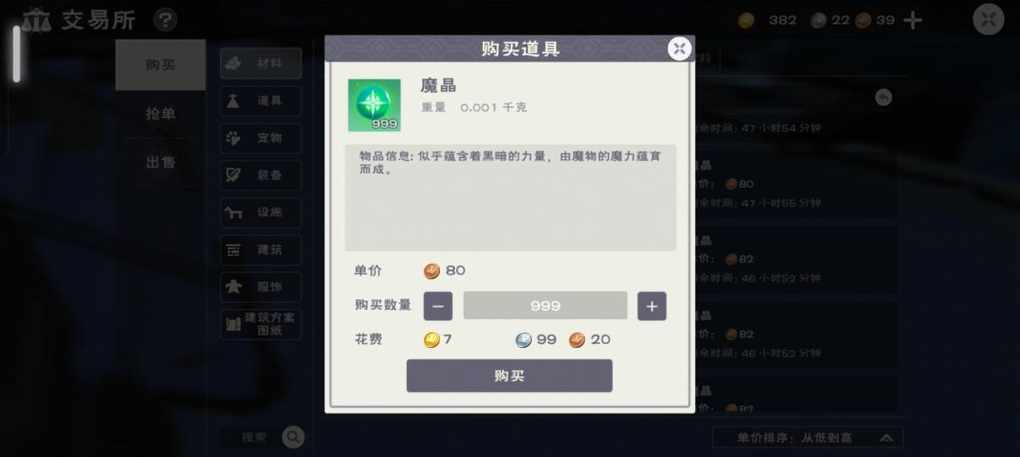Screen dimensions: 1020x457
Task: Expand the 单价排序 sort dropdown
Action: (x=807, y=437)
